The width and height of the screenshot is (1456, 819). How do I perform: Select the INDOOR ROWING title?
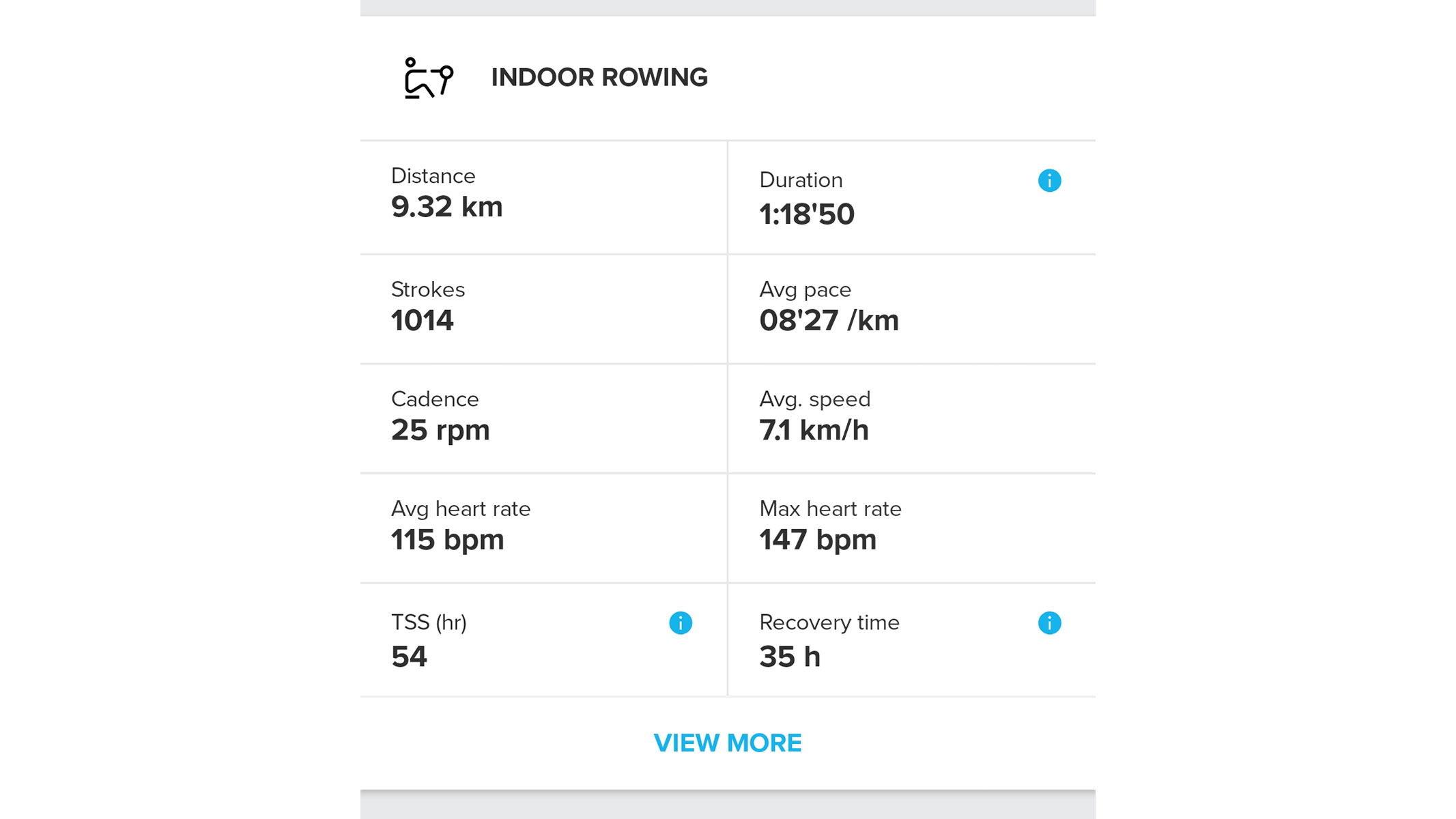point(599,77)
